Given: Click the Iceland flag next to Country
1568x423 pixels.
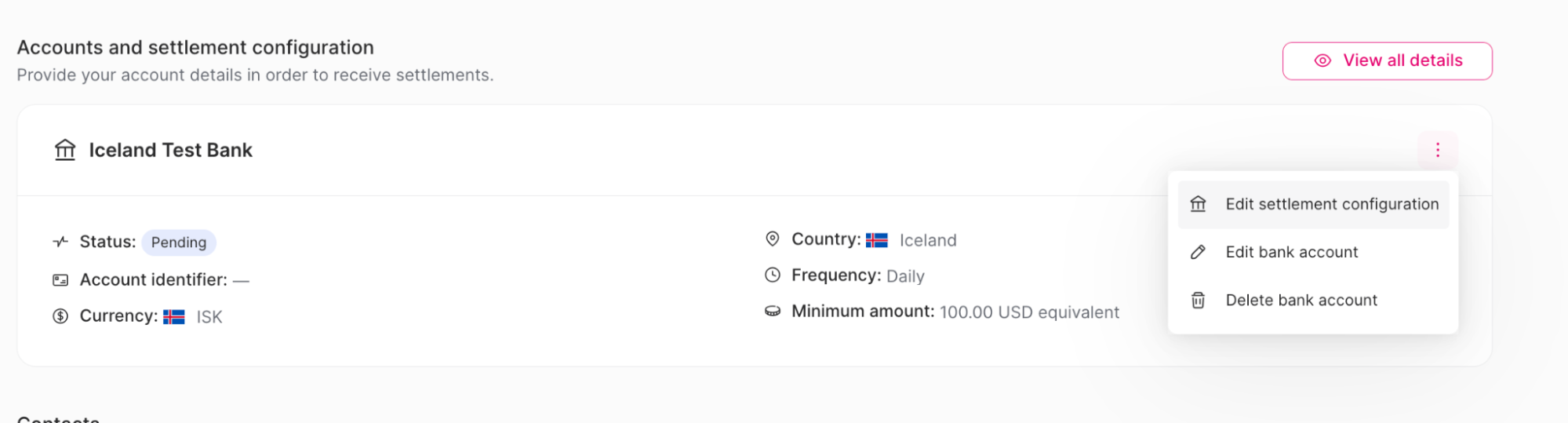Looking at the screenshot, I should coord(876,240).
